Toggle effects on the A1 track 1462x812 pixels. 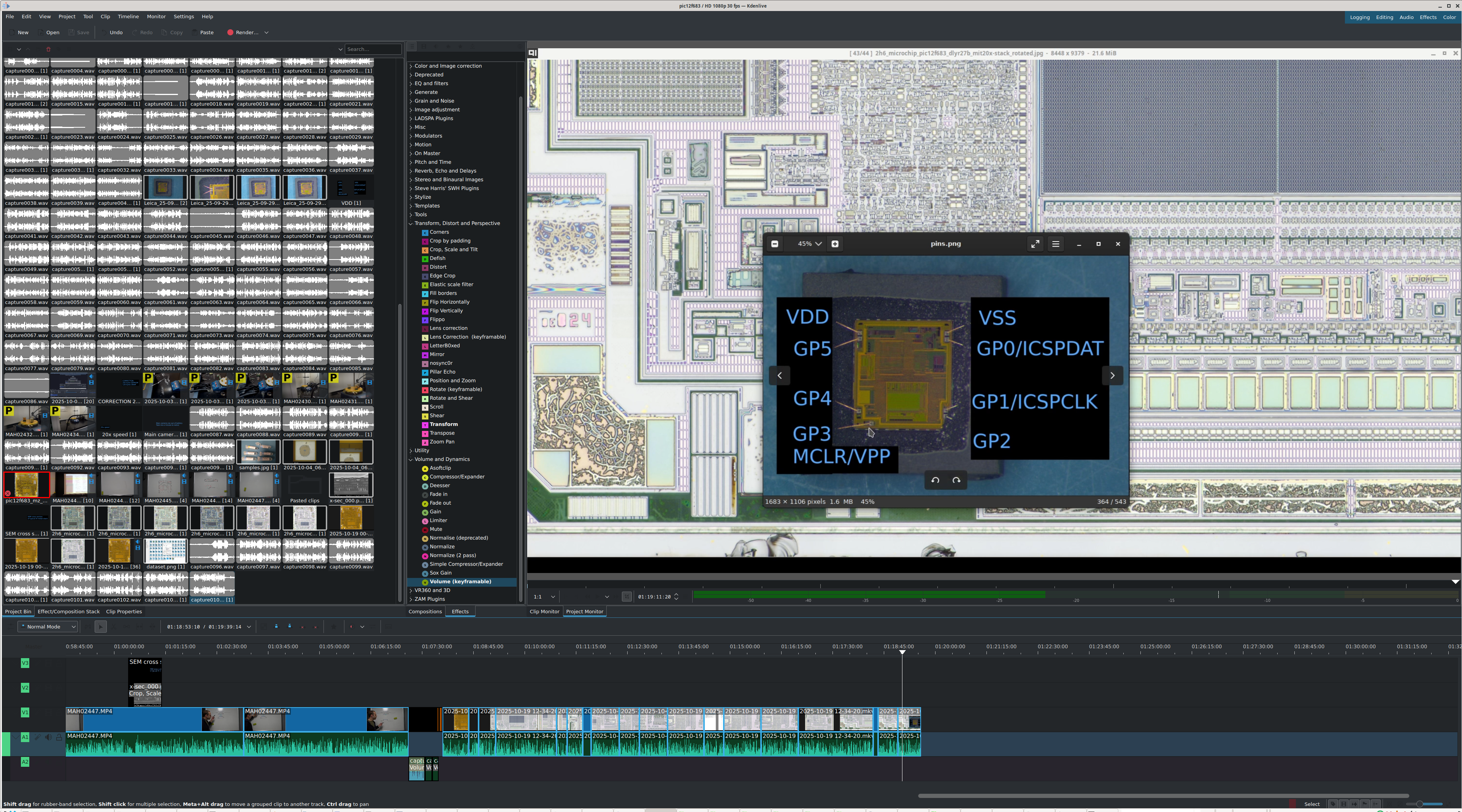[x=38, y=737]
